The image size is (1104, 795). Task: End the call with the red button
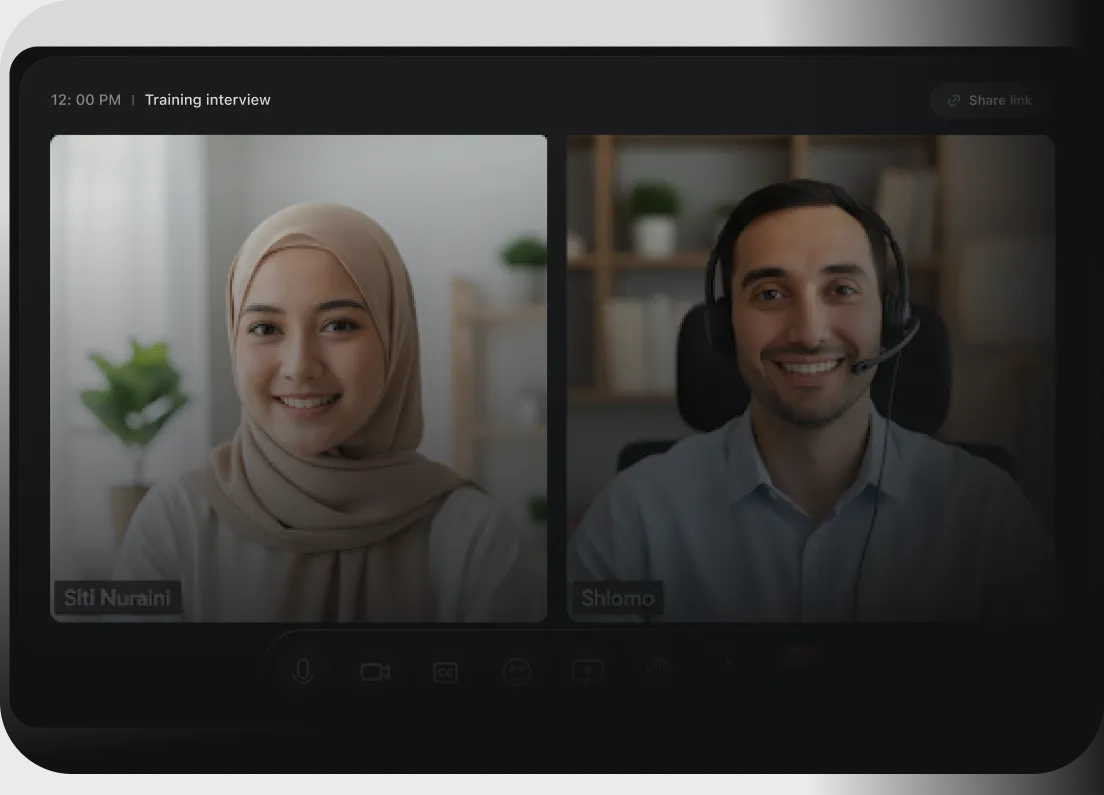tap(801, 663)
